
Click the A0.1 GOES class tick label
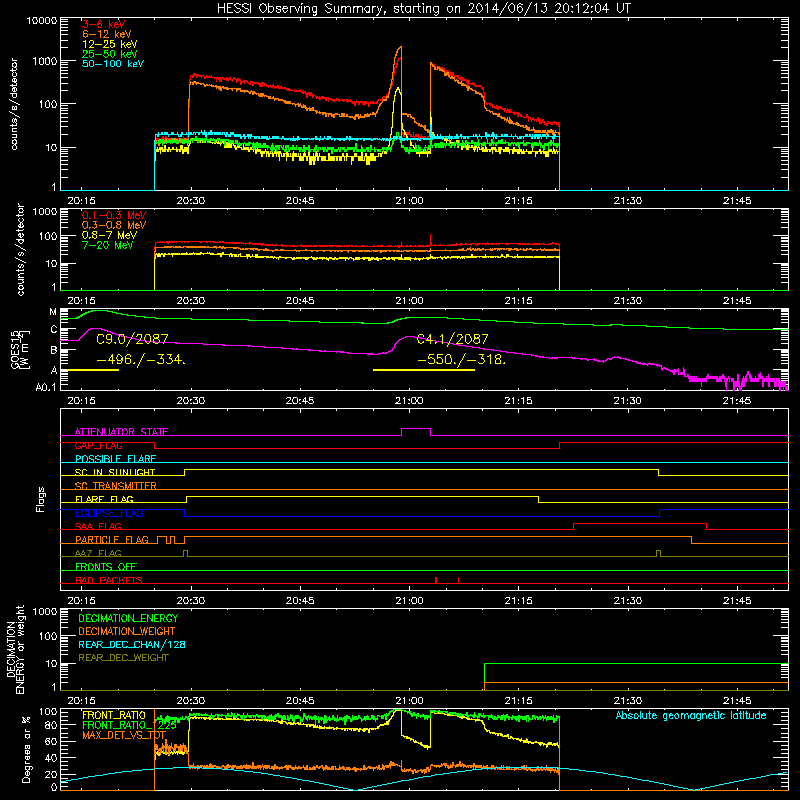coord(46,387)
